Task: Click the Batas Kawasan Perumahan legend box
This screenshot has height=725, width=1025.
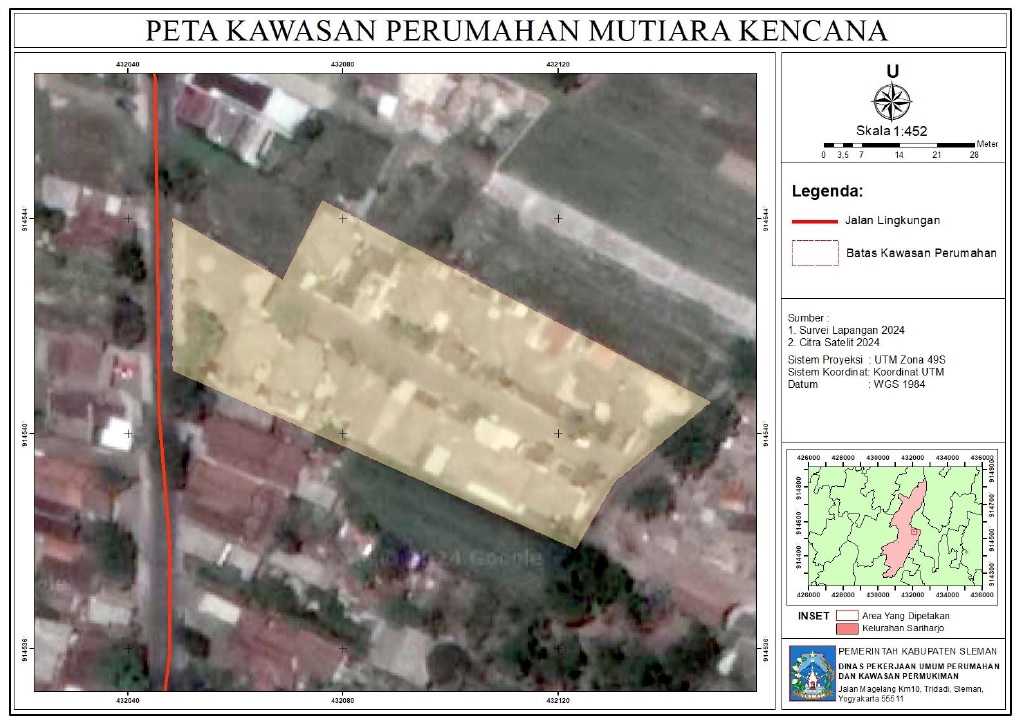Action: point(815,253)
